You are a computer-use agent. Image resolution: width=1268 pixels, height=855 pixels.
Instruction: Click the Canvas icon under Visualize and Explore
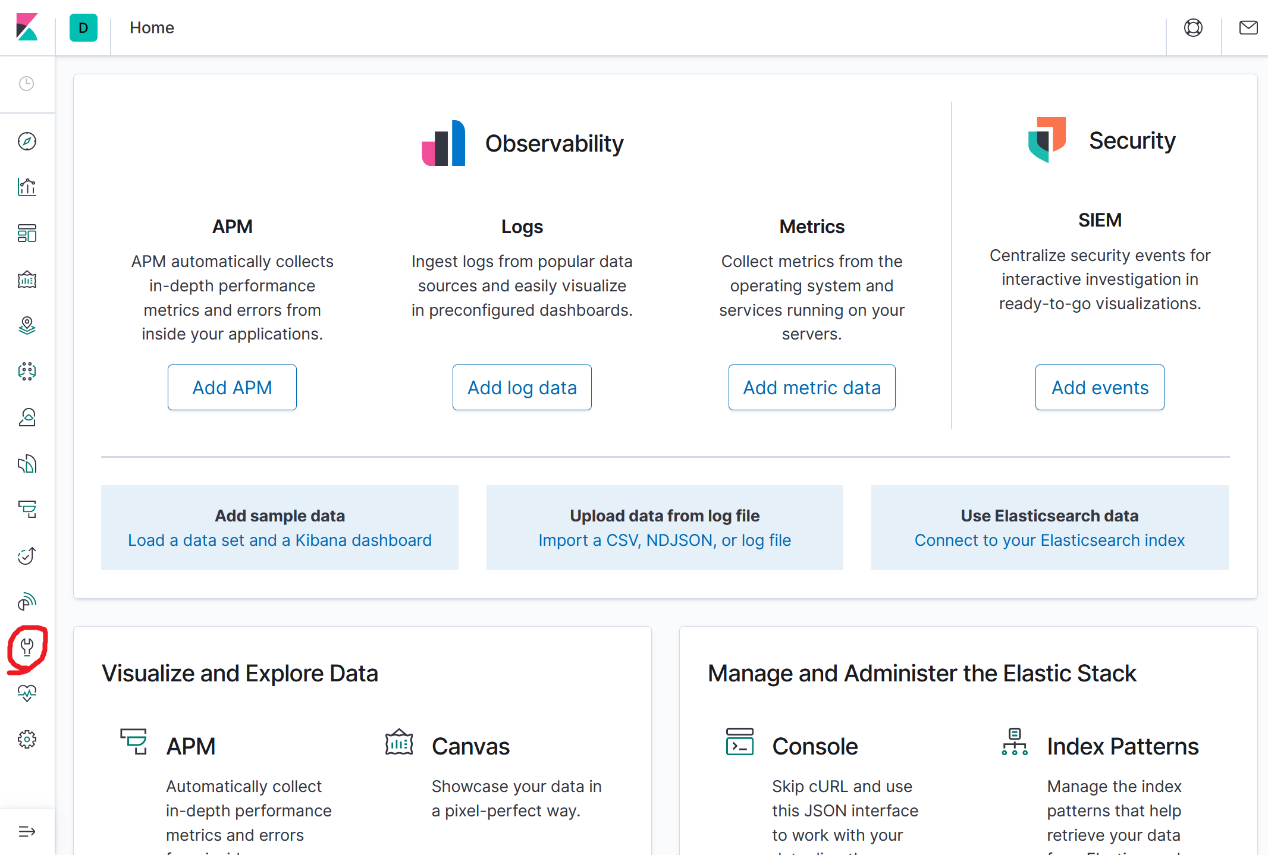point(399,742)
